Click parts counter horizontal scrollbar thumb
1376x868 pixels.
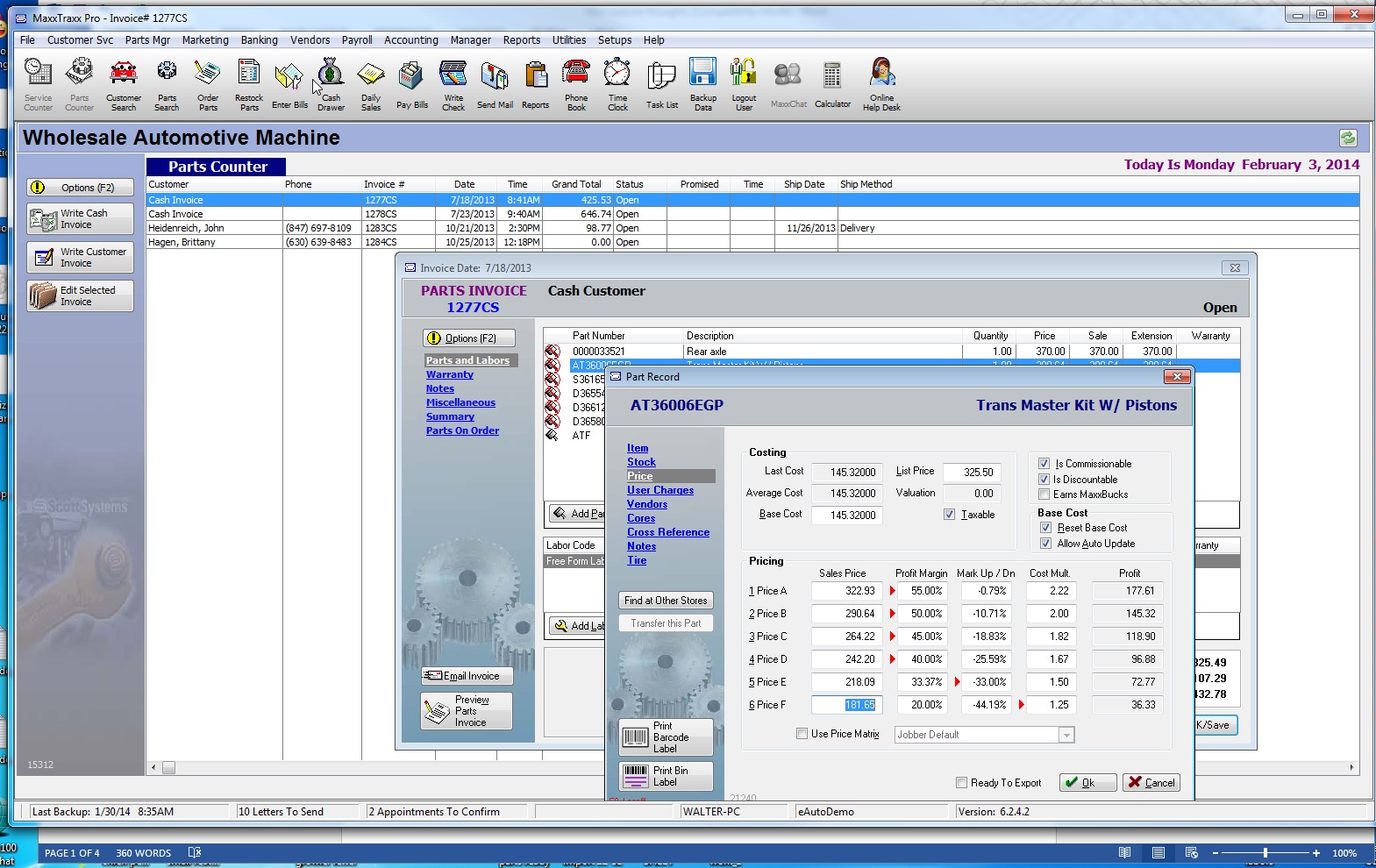(x=168, y=768)
